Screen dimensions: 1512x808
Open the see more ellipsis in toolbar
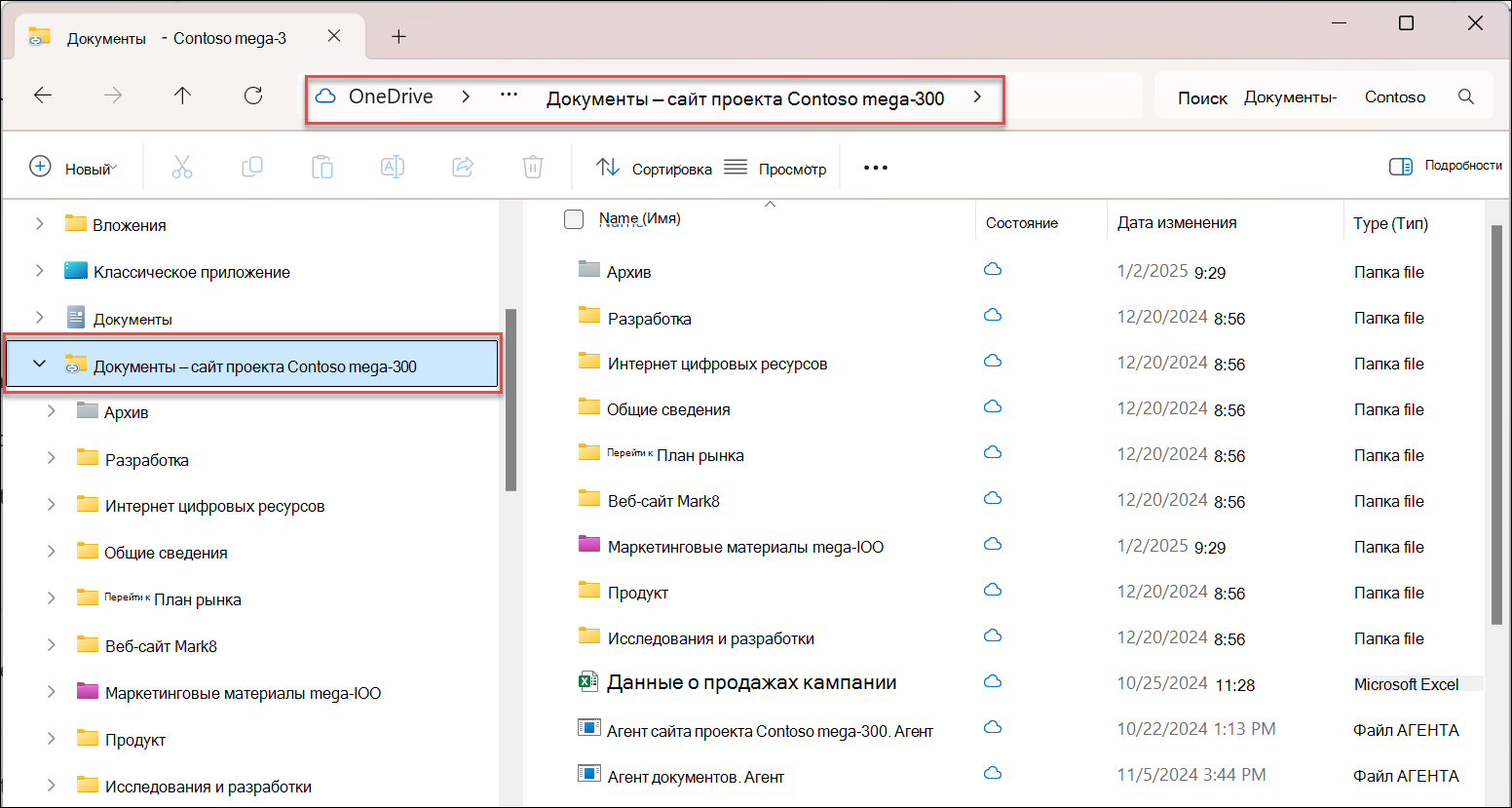(876, 168)
